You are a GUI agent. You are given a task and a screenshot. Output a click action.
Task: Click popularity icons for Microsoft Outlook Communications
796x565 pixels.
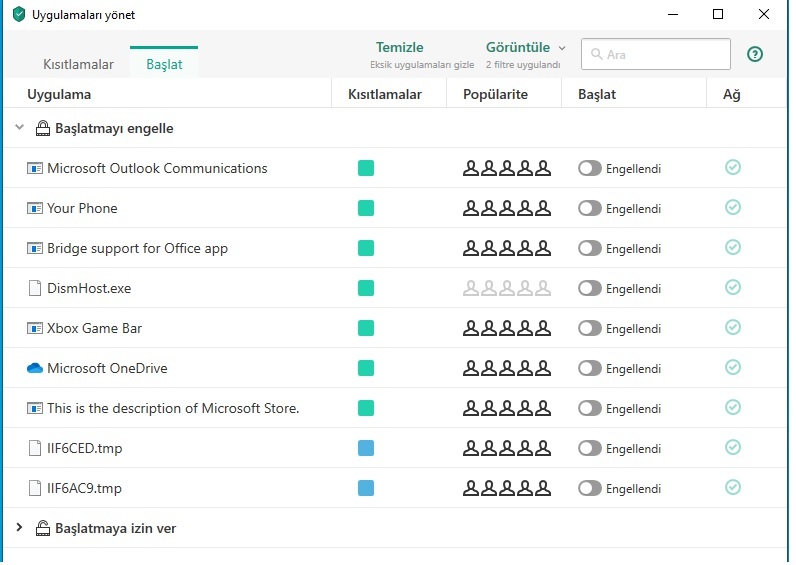click(507, 168)
